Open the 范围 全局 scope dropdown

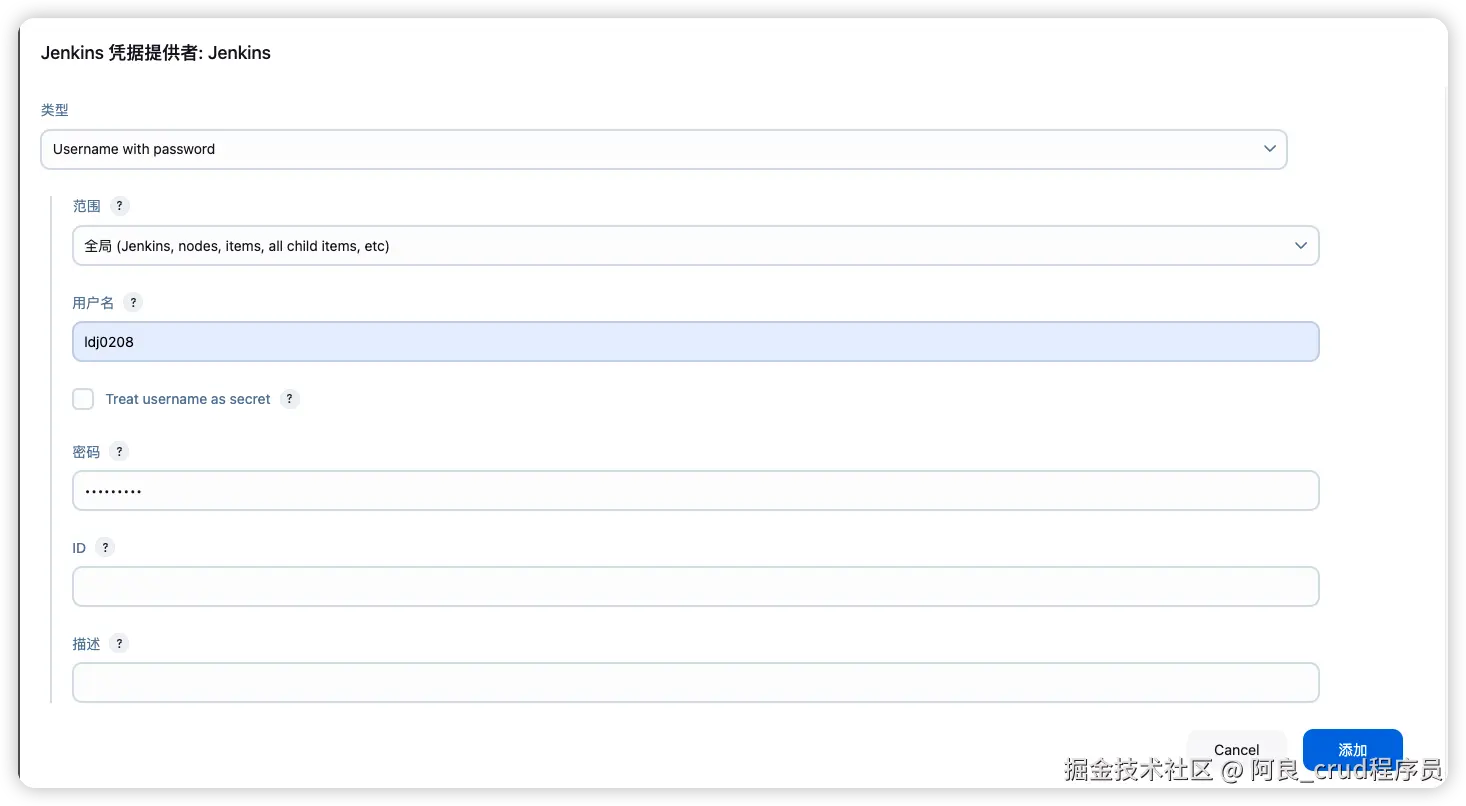[x=696, y=245]
